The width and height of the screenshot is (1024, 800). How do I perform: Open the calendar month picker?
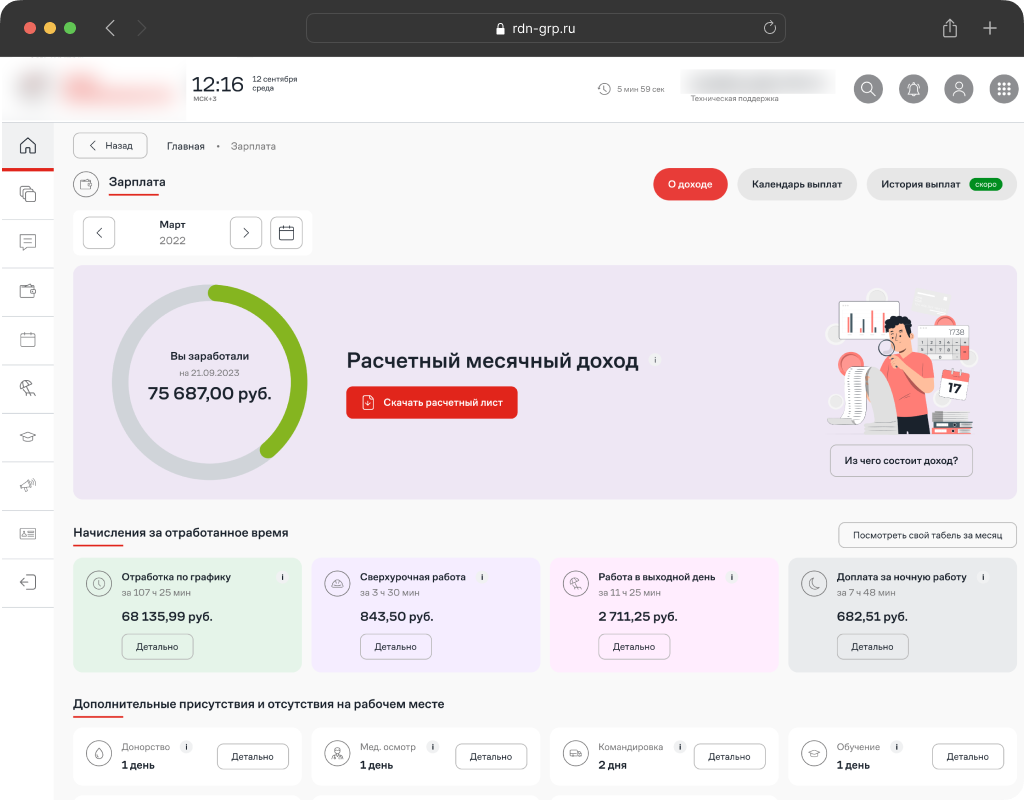[x=286, y=233]
